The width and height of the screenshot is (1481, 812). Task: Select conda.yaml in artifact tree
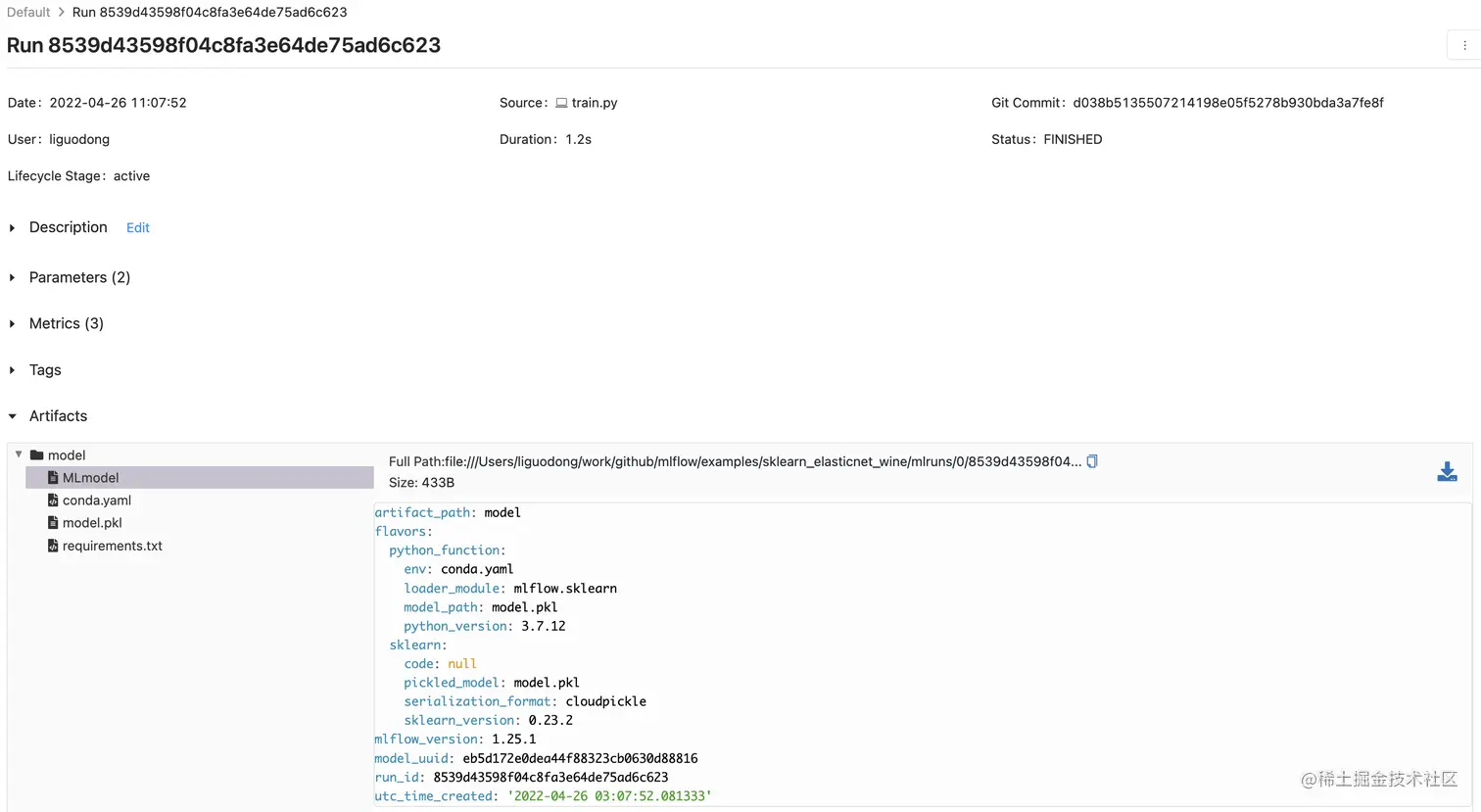(96, 501)
